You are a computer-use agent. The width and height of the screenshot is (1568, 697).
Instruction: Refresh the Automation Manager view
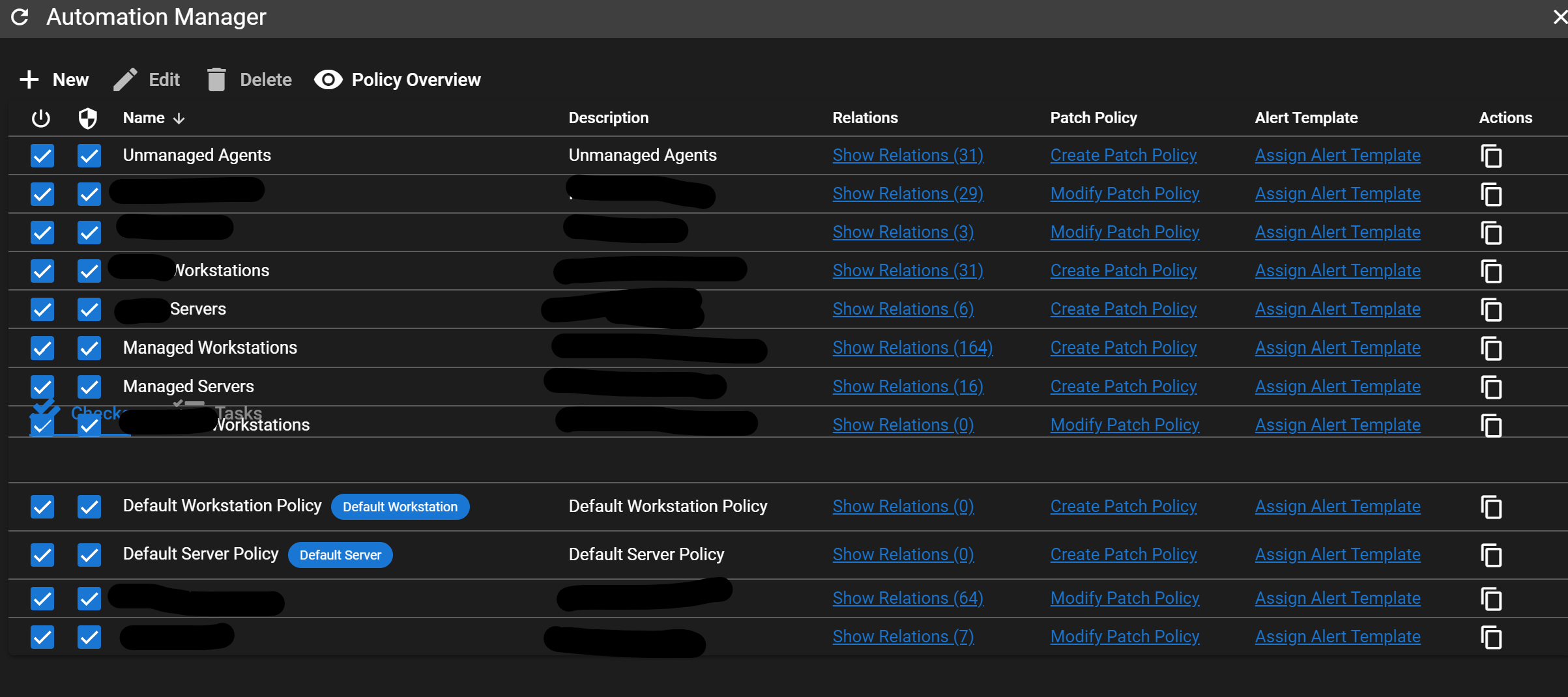click(x=20, y=18)
